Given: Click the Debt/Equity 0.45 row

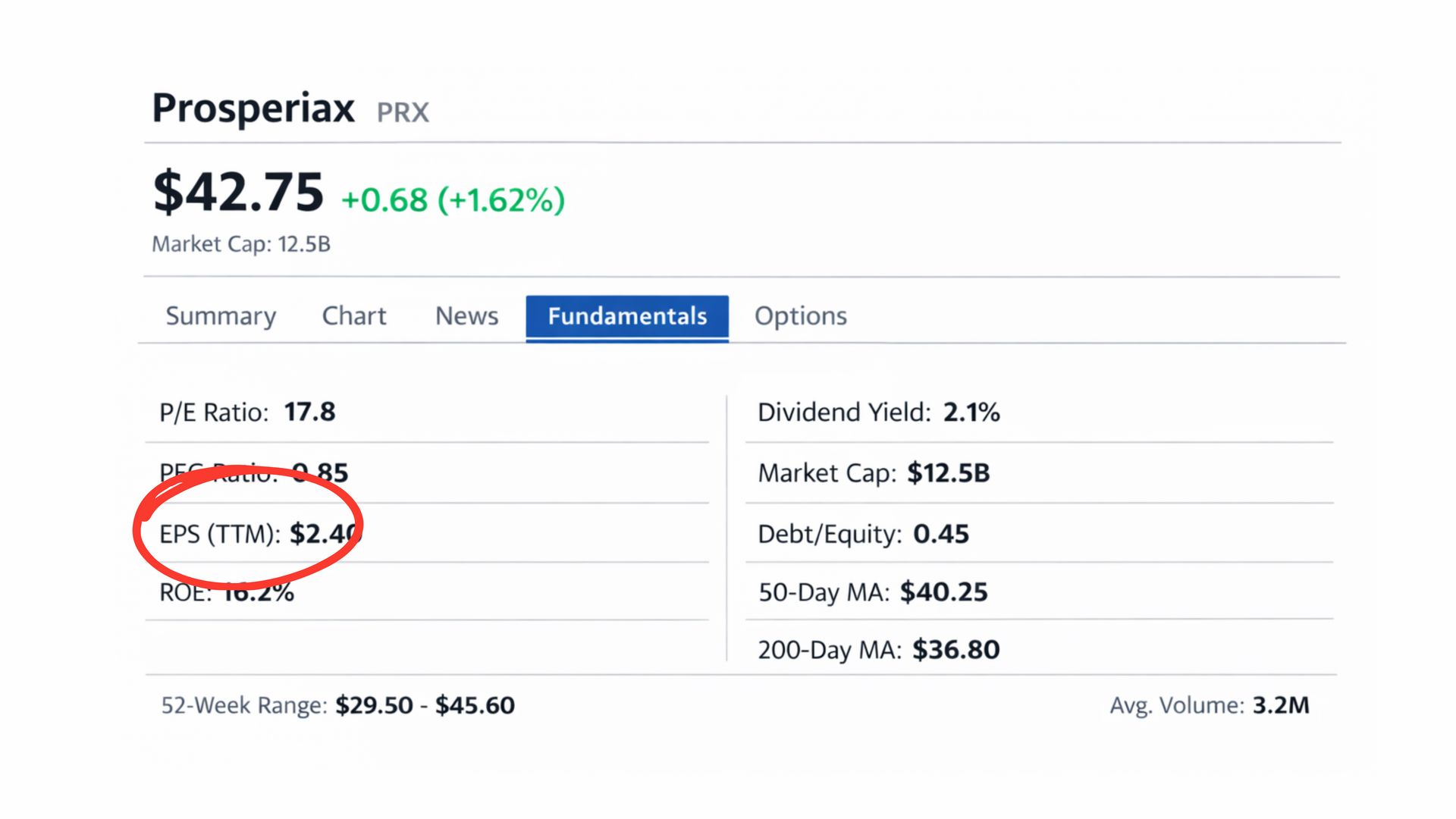Looking at the screenshot, I should point(863,534).
